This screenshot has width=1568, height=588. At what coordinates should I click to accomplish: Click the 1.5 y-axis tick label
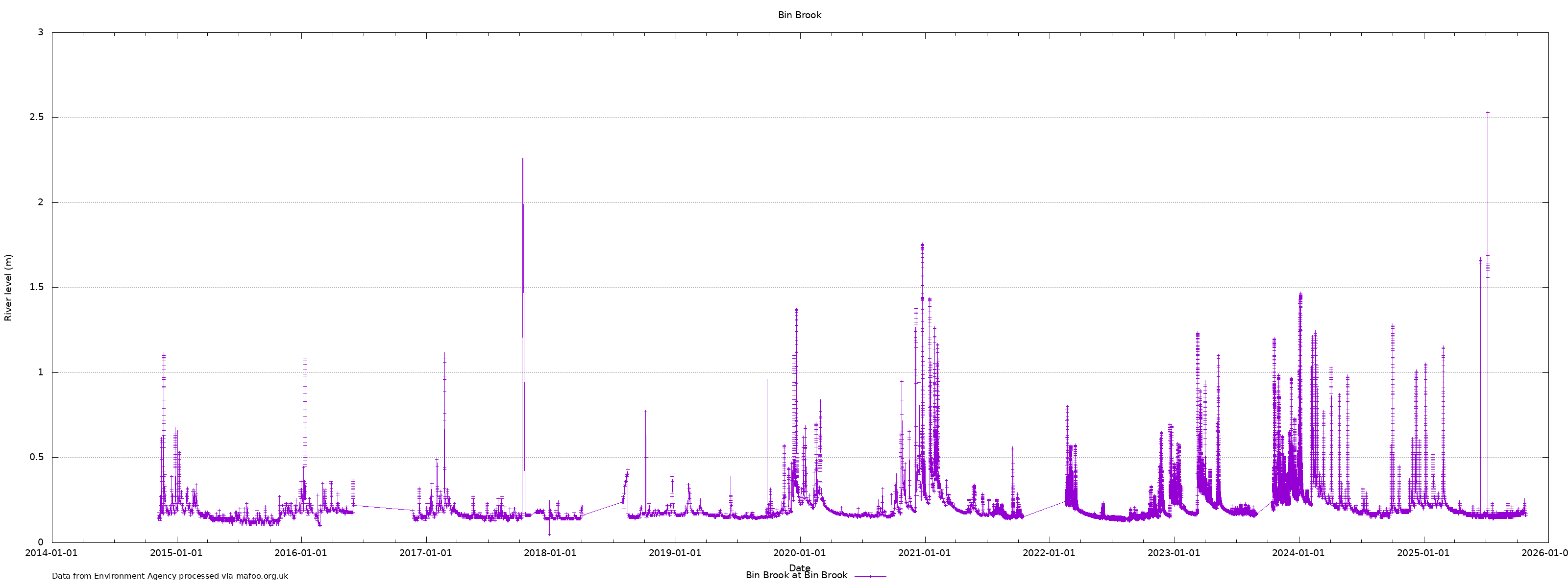coord(37,287)
